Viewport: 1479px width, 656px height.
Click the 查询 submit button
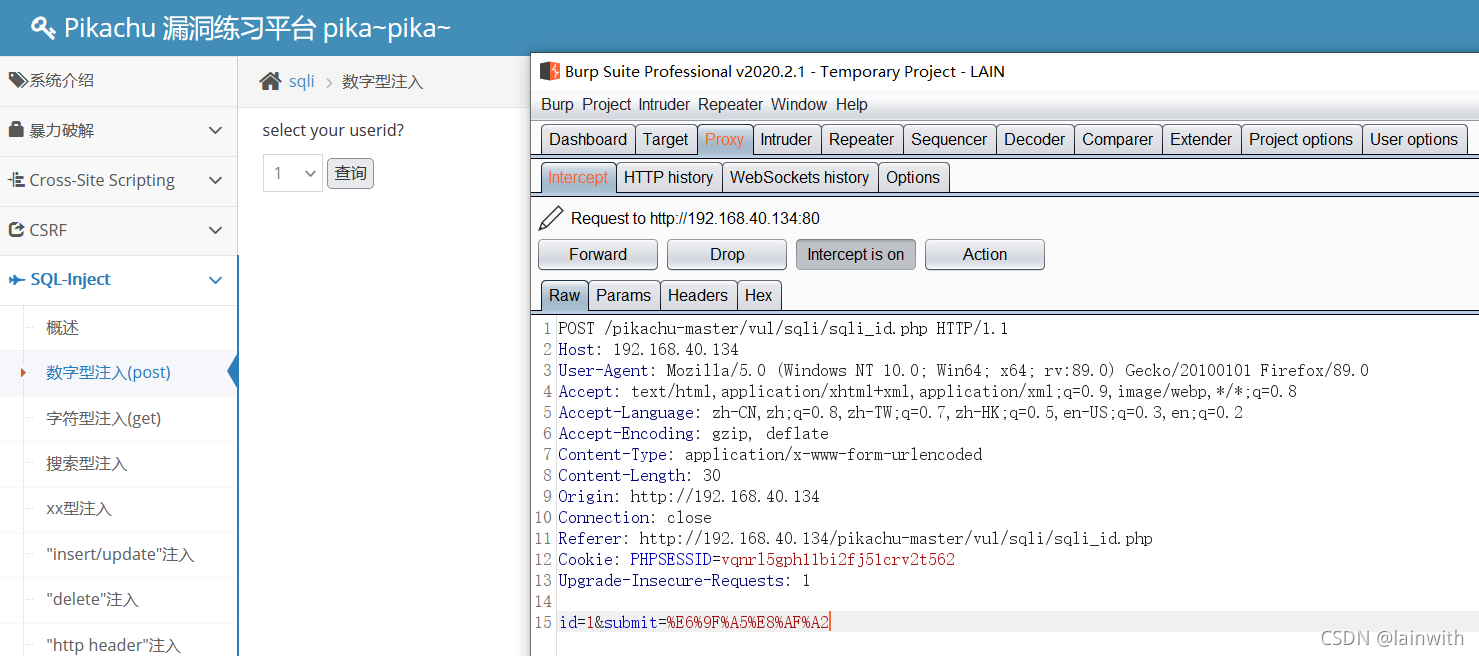click(350, 173)
